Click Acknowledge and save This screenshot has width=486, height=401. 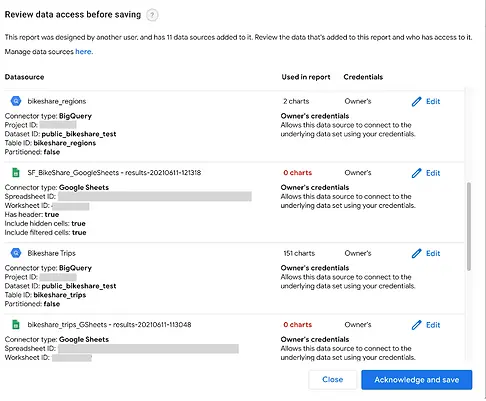417,380
